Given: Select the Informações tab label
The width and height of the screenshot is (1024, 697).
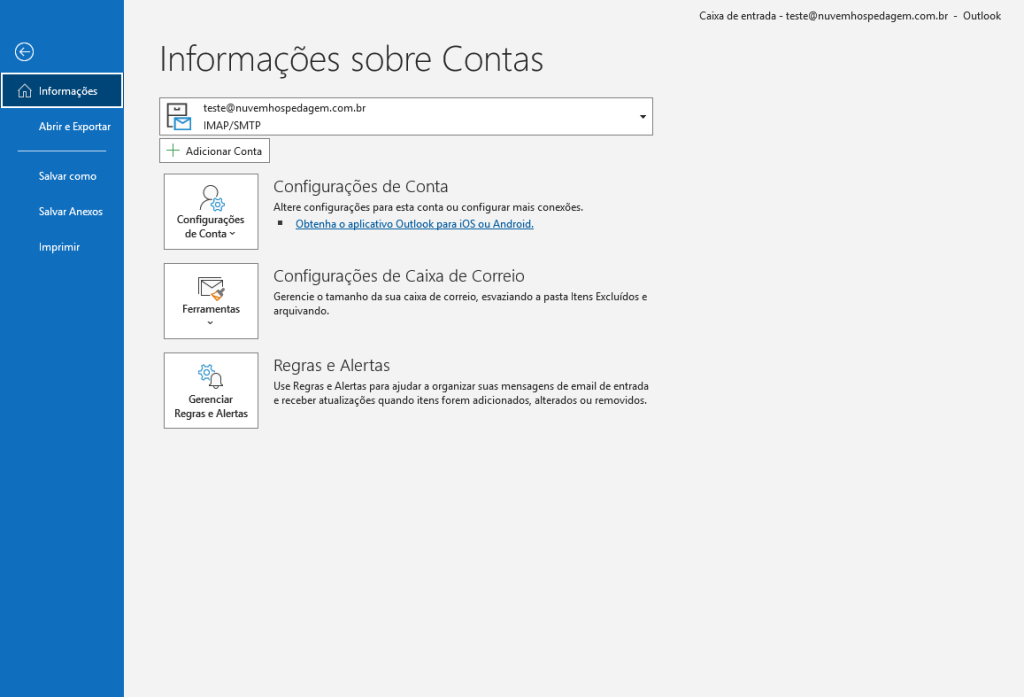Looking at the screenshot, I should click(x=68, y=91).
